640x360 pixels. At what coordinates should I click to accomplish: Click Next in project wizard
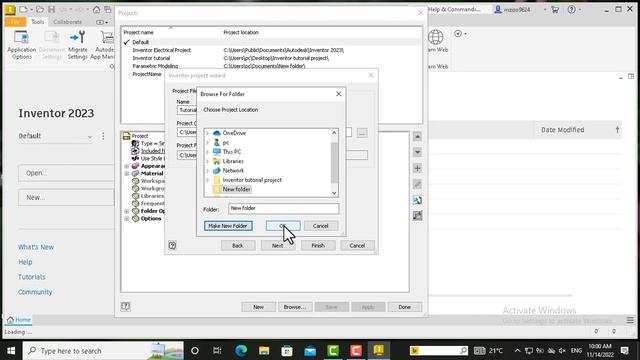point(277,246)
